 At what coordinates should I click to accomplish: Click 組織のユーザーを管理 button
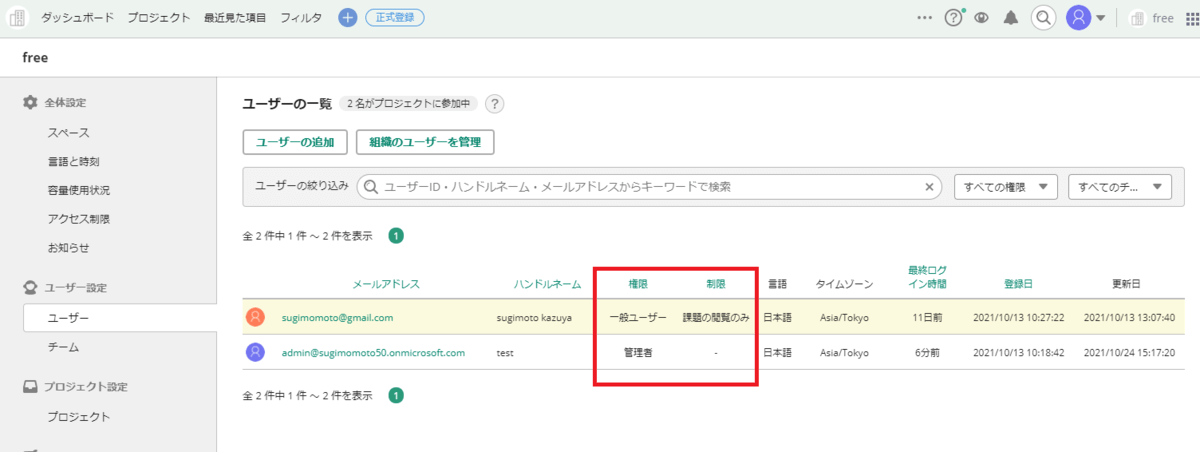click(425, 142)
